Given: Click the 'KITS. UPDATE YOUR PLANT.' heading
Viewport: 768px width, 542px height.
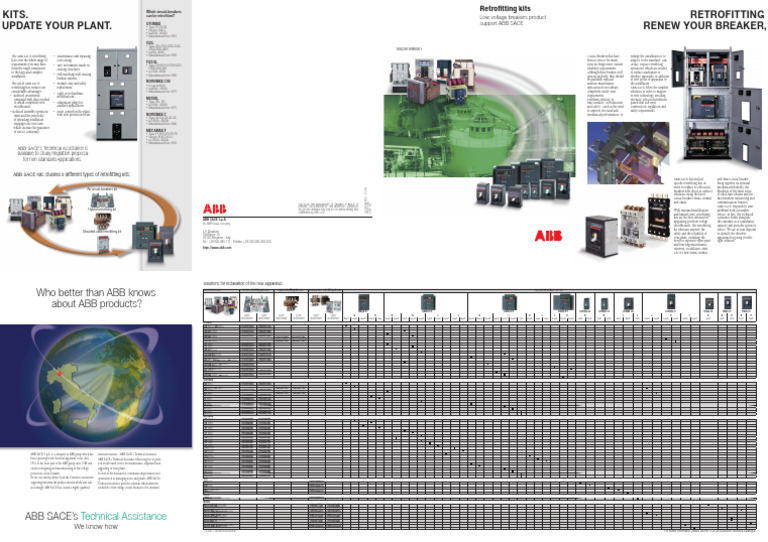Looking at the screenshot, I should click(x=57, y=20).
